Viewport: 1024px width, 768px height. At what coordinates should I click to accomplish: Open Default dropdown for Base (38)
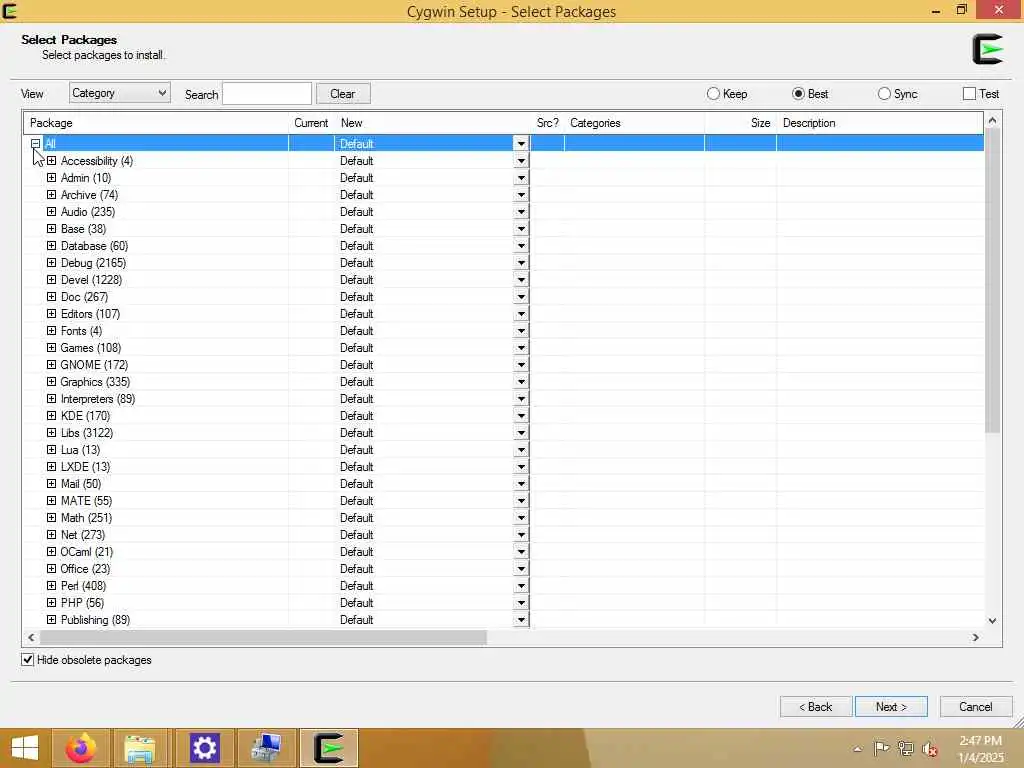coord(520,229)
